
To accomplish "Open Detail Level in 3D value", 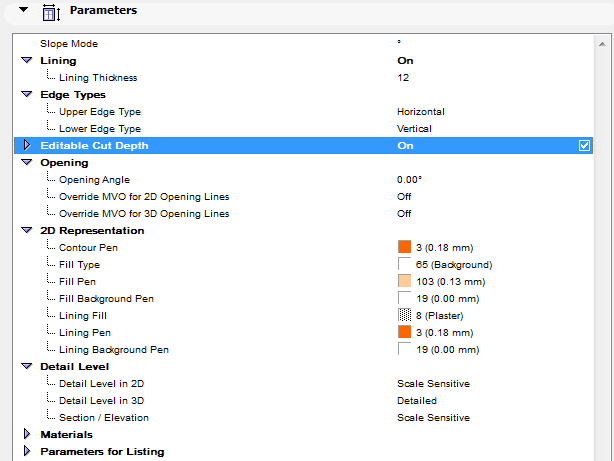I will pos(417,401).
